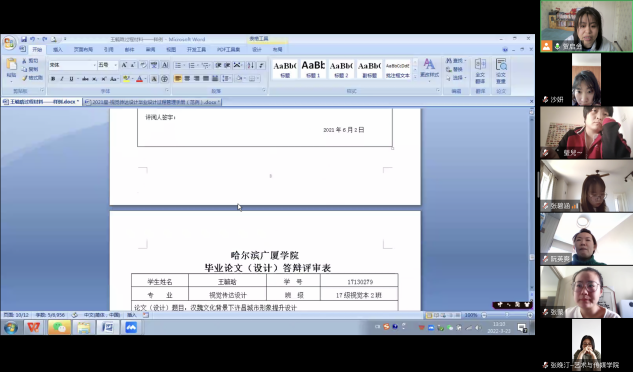Switch to second document tab 2021届

[153, 102]
